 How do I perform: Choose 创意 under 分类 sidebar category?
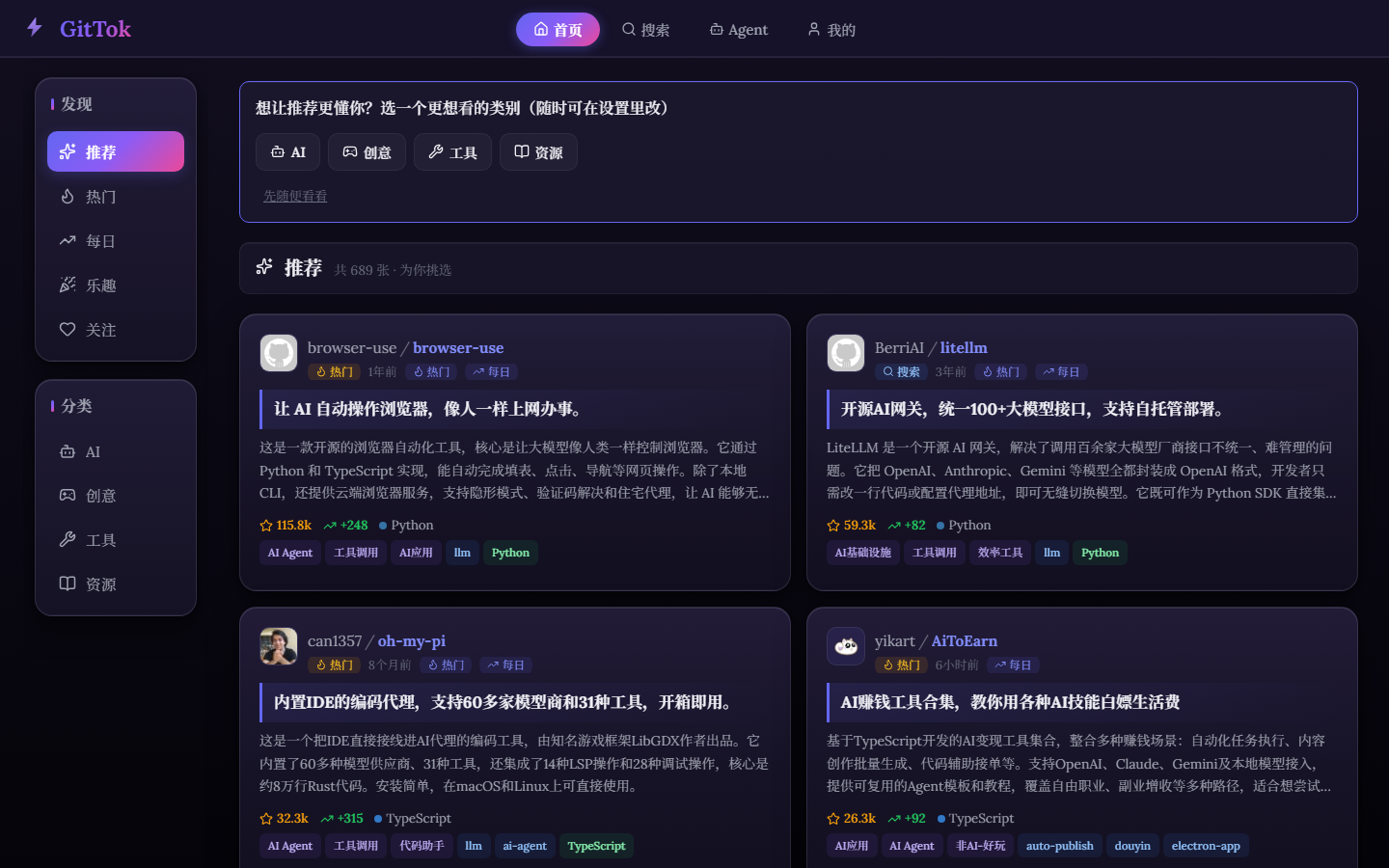pyautogui.click(x=116, y=495)
